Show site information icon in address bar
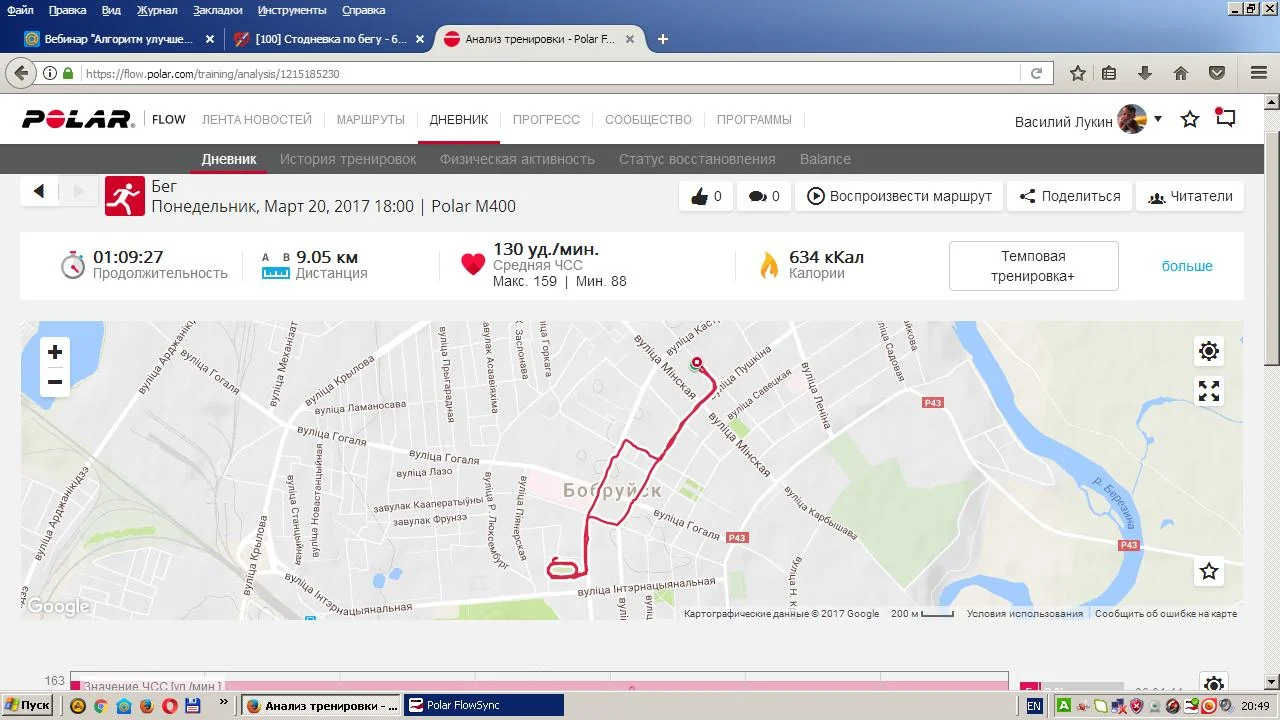 point(50,74)
